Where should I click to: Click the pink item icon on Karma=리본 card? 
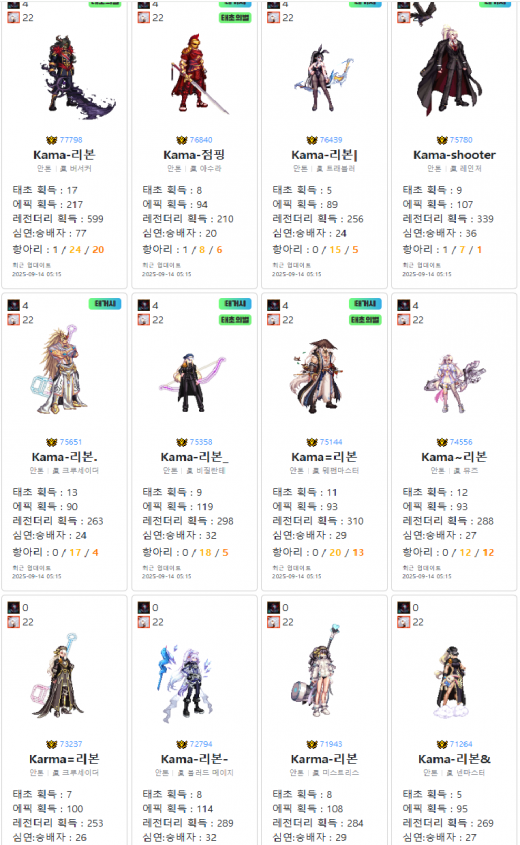13,622
